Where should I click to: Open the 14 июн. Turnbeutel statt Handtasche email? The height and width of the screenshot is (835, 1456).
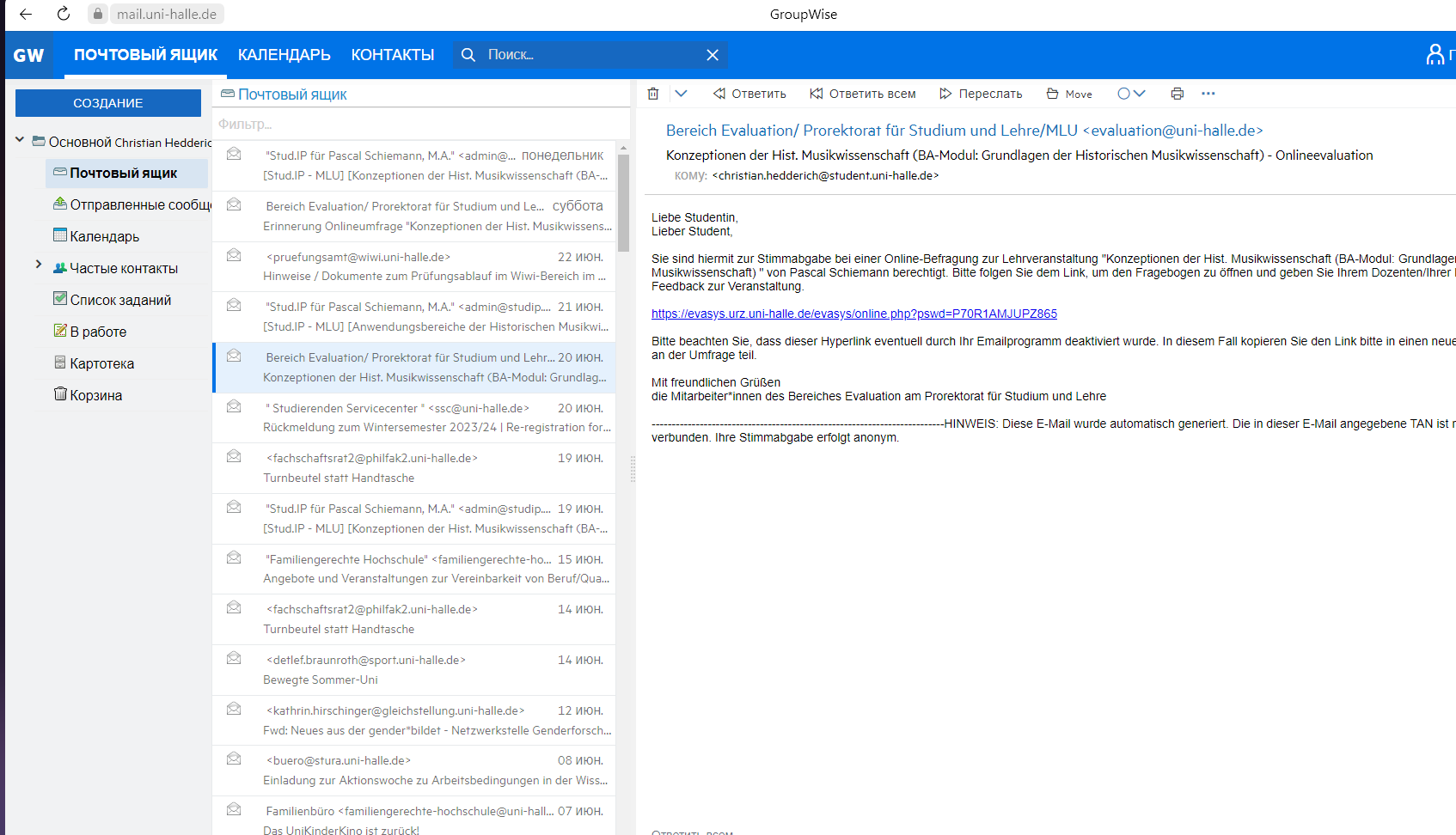tap(413, 619)
